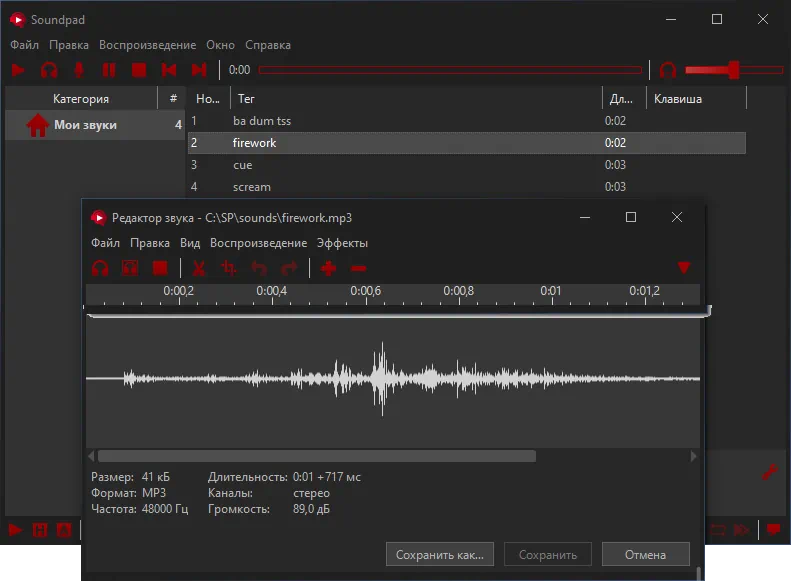This screenshot has height=581, width=791.
Task: Click the red plus zoom-in icon
Action: point(328,268)
